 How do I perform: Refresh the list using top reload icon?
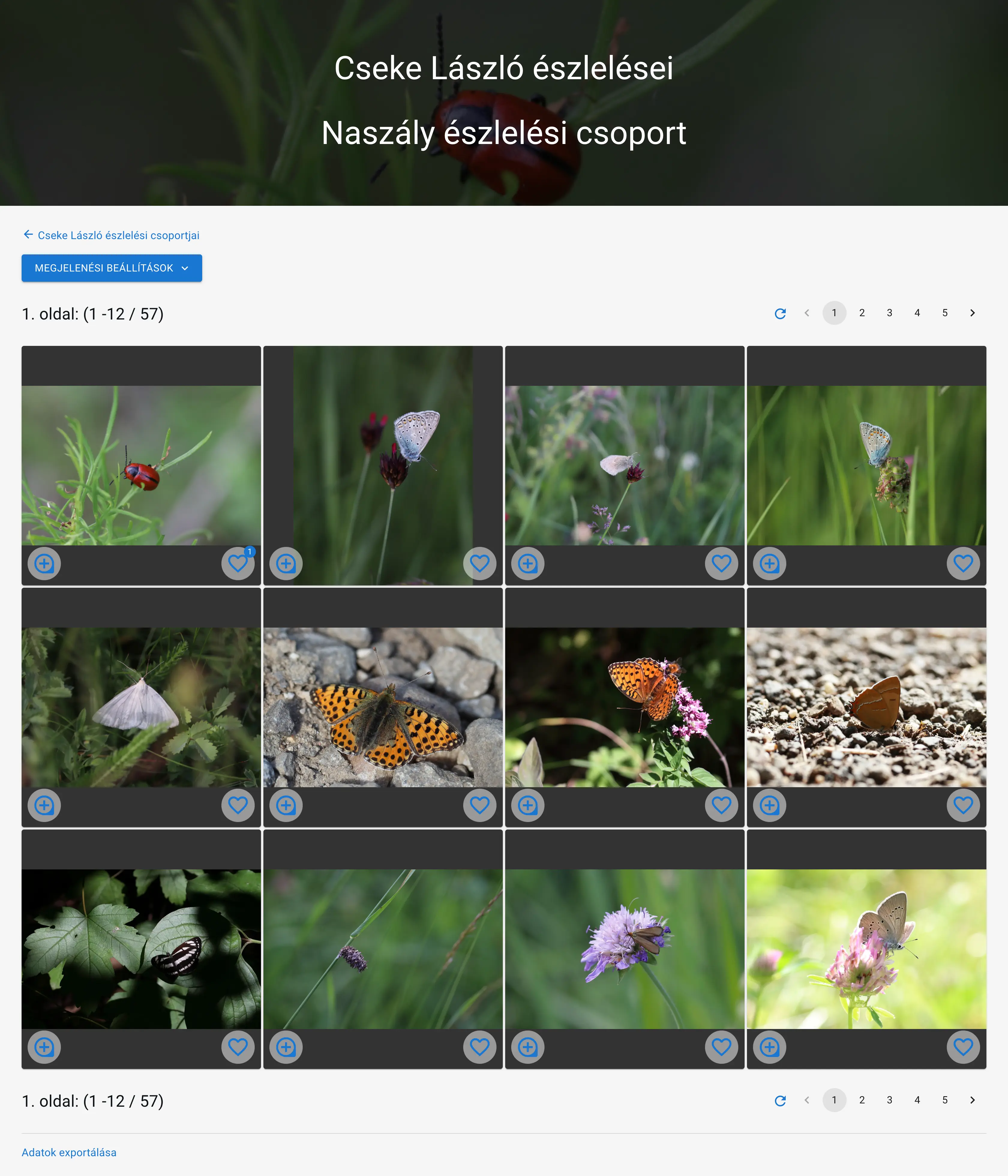click(780, 313)
